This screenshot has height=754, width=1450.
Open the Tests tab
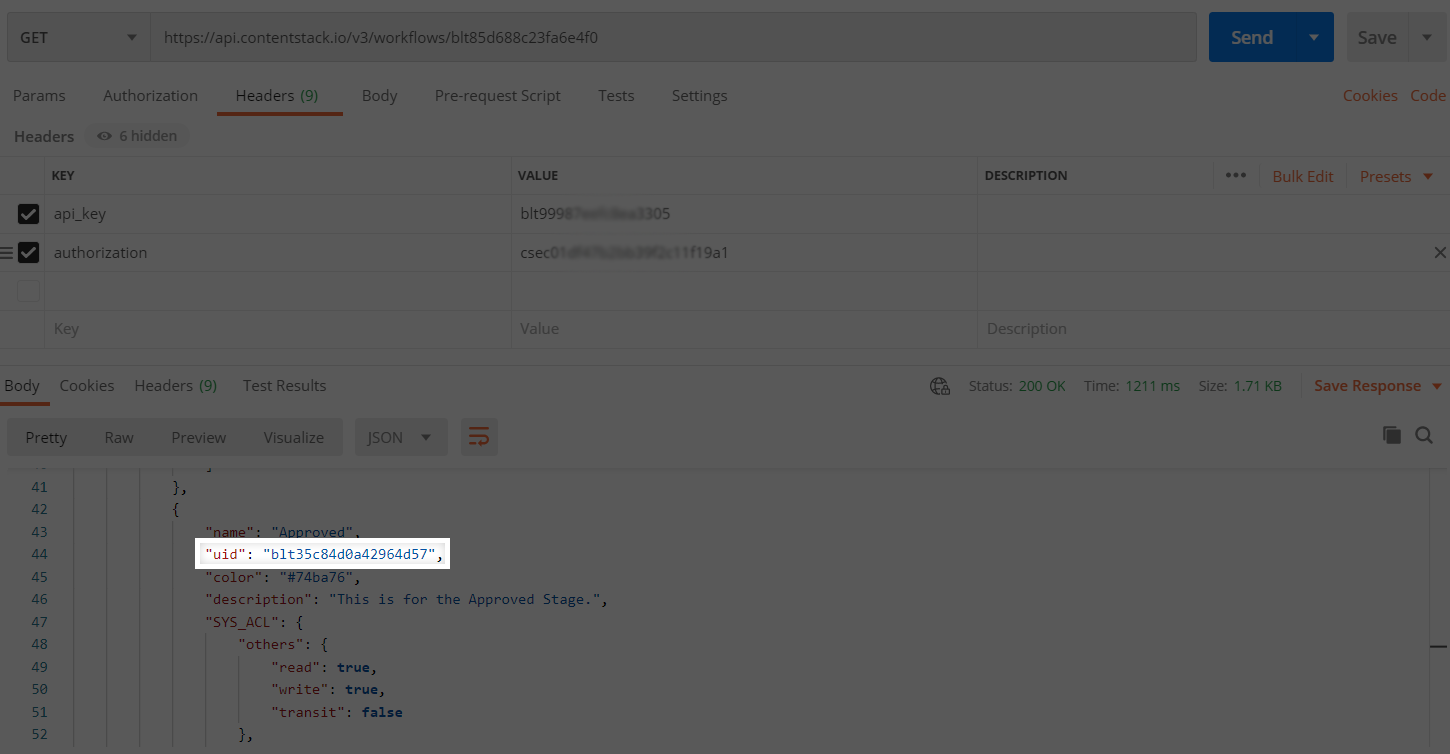tap(616, 96)
